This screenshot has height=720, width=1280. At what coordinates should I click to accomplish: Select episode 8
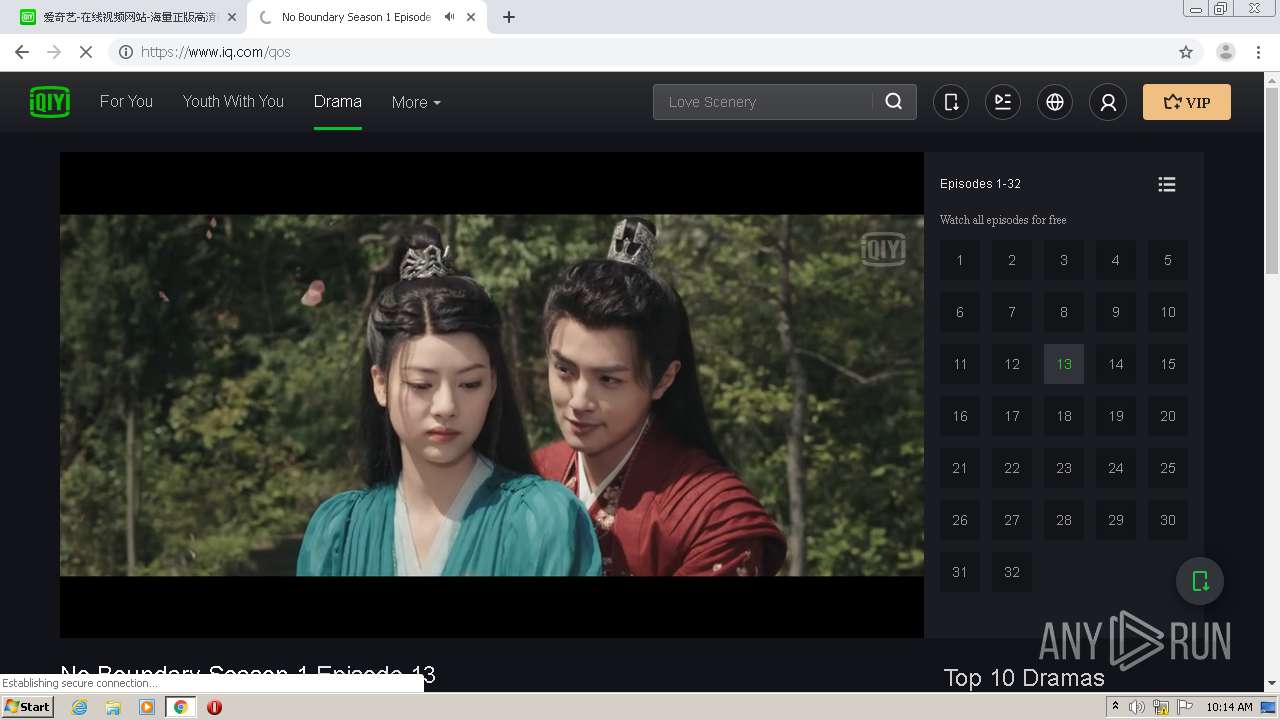click(x=1064, y=312)
